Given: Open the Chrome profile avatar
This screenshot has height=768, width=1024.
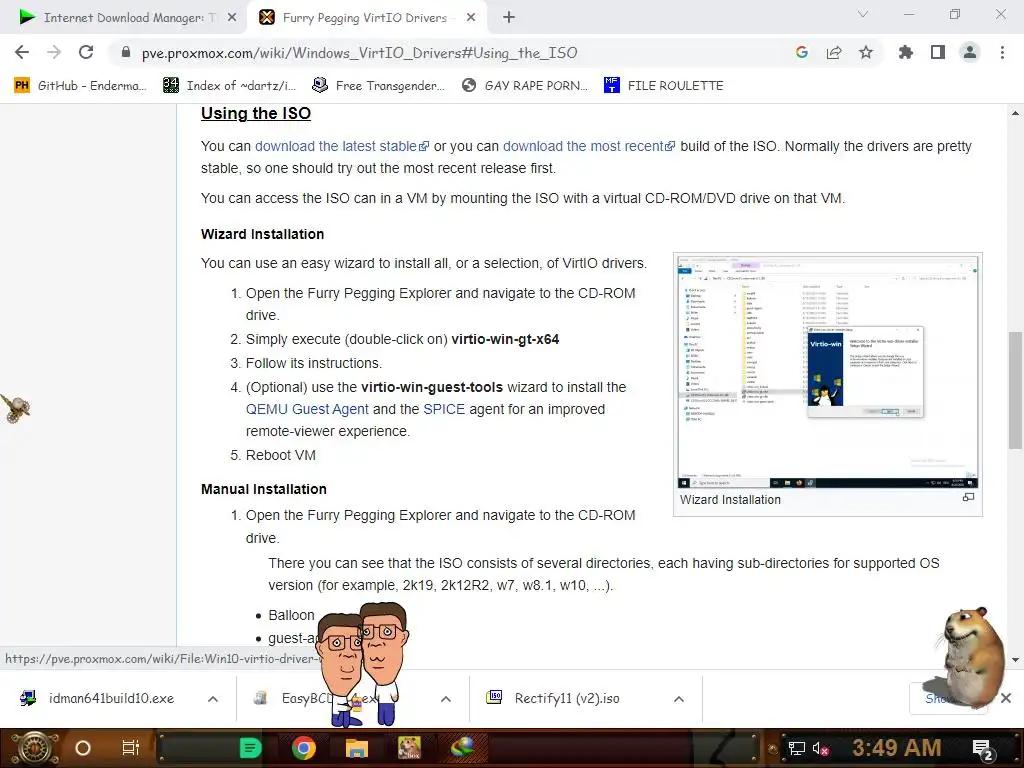Looking at the screenshot, I should pos(970,52).
